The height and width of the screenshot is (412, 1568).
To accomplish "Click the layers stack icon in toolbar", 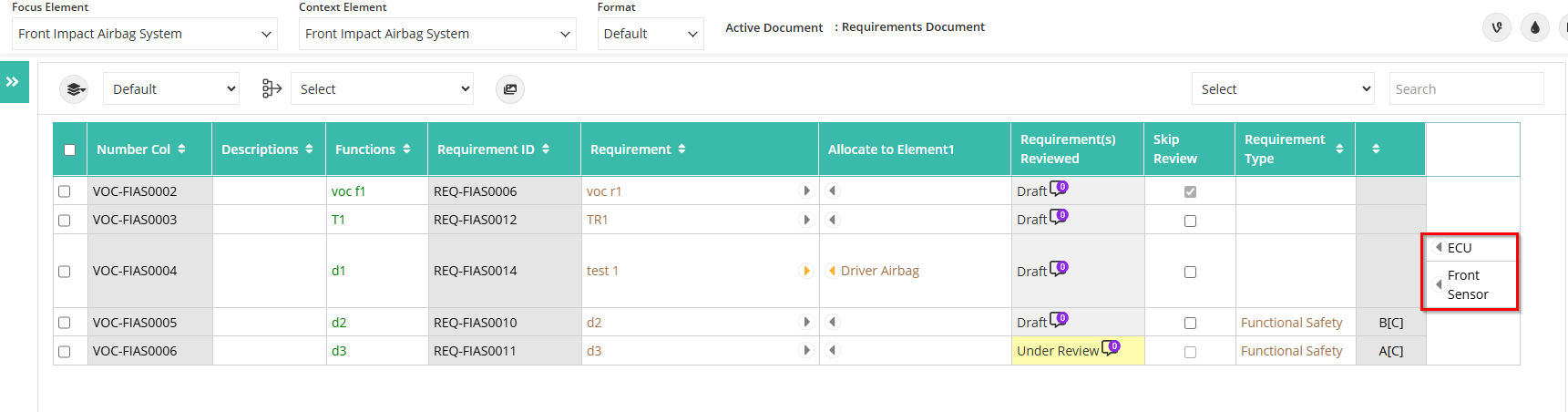I will [x=75, y=89].
